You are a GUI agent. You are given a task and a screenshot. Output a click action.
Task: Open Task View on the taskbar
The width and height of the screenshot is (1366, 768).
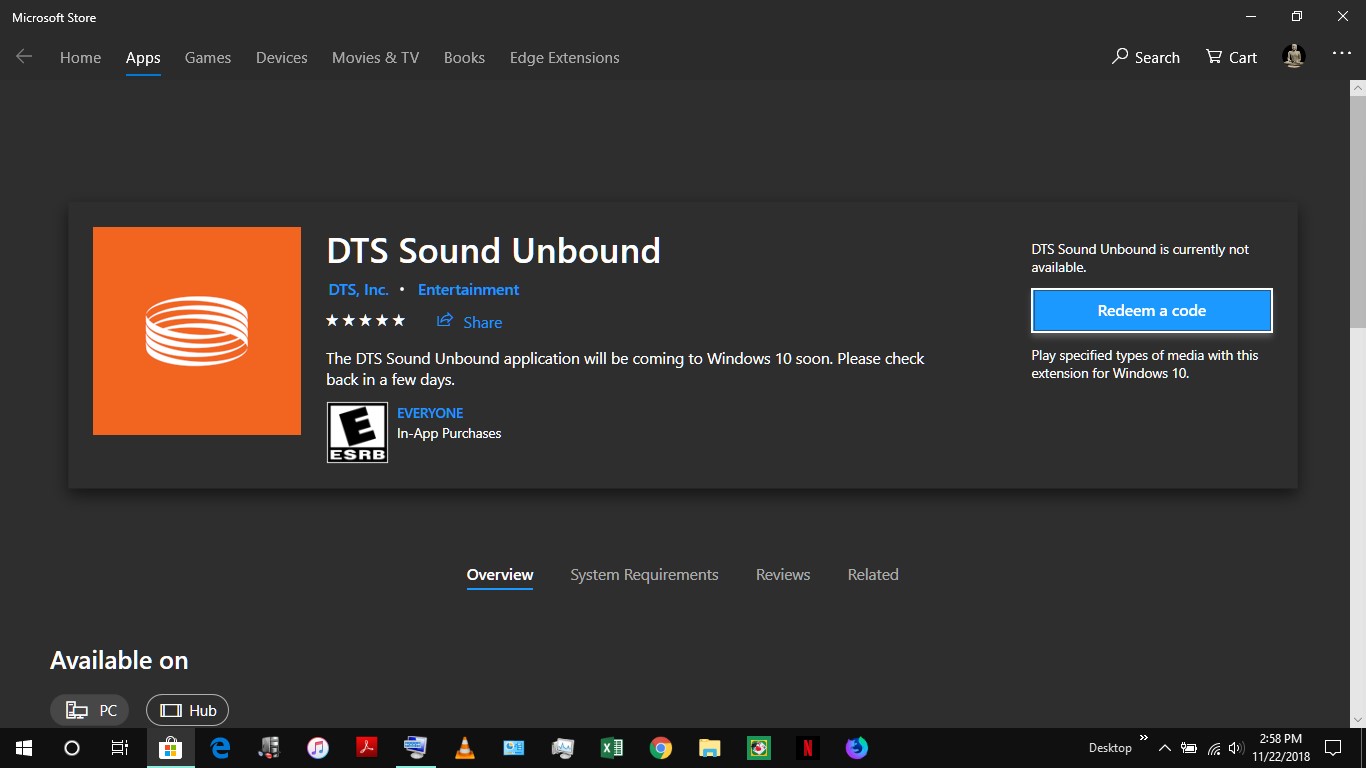click(x=120, y=748)
